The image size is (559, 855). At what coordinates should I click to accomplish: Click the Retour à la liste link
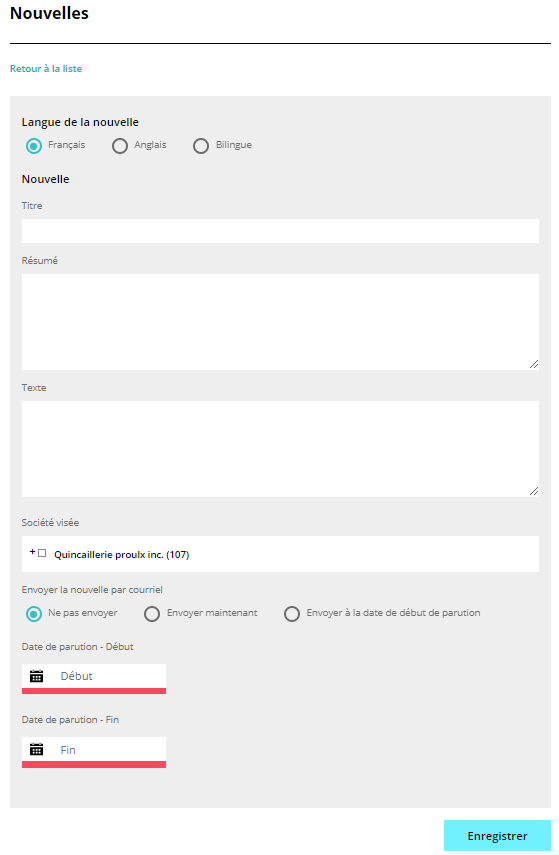[x=46, y=69]
